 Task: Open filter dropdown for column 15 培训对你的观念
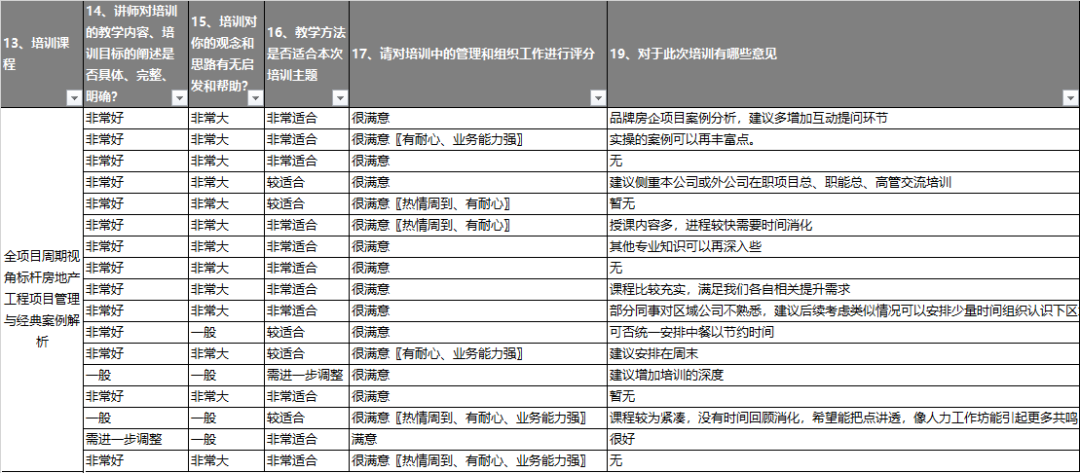pyautogui.click(x=256, y=100)
